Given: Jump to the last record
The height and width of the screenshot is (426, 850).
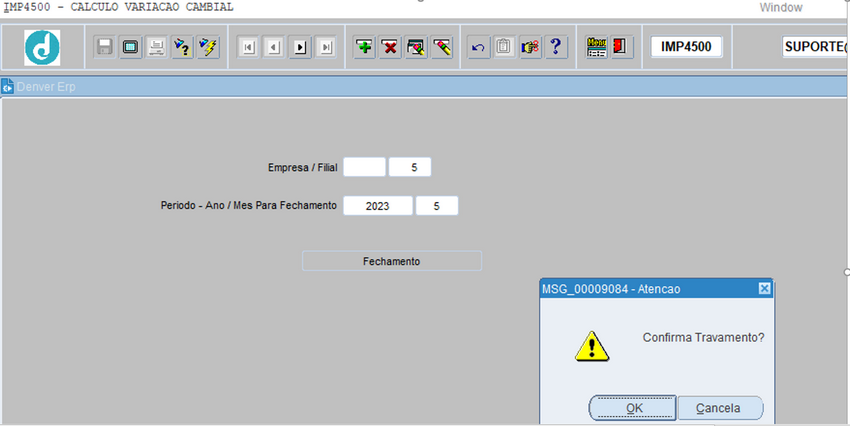Looking at the screenshot, I should 325,47.
